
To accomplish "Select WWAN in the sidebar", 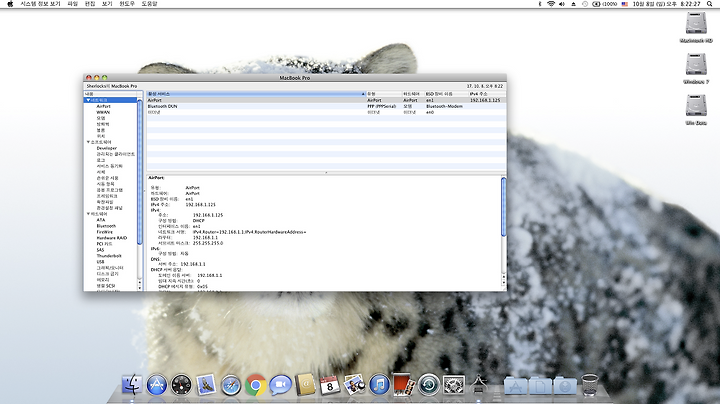I will (x=103, y=112).
